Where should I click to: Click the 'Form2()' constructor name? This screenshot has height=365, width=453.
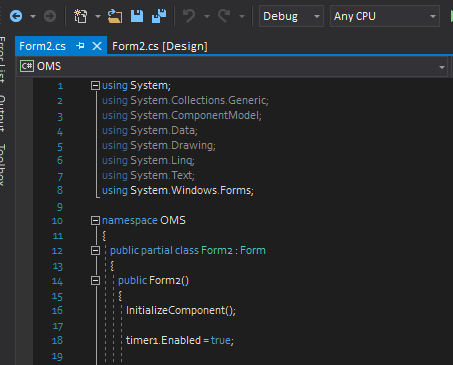point(169,280)
